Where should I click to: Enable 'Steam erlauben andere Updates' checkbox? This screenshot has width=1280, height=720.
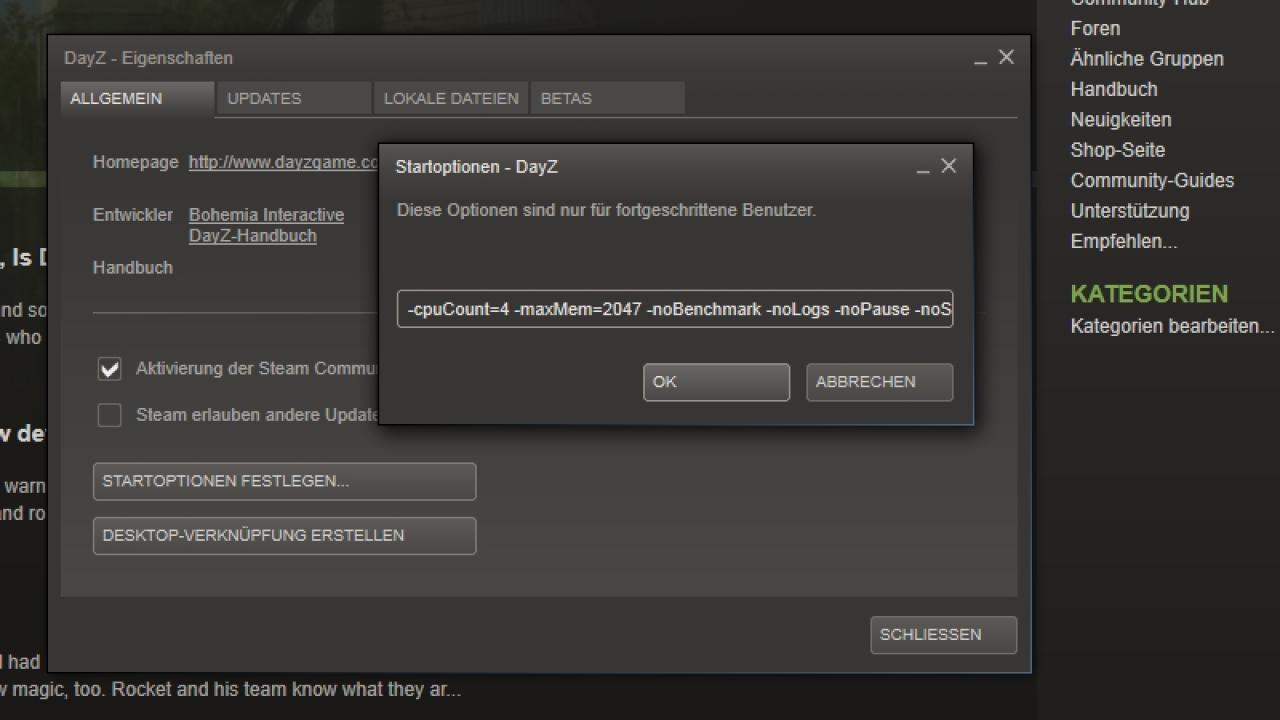coord(109,415)
